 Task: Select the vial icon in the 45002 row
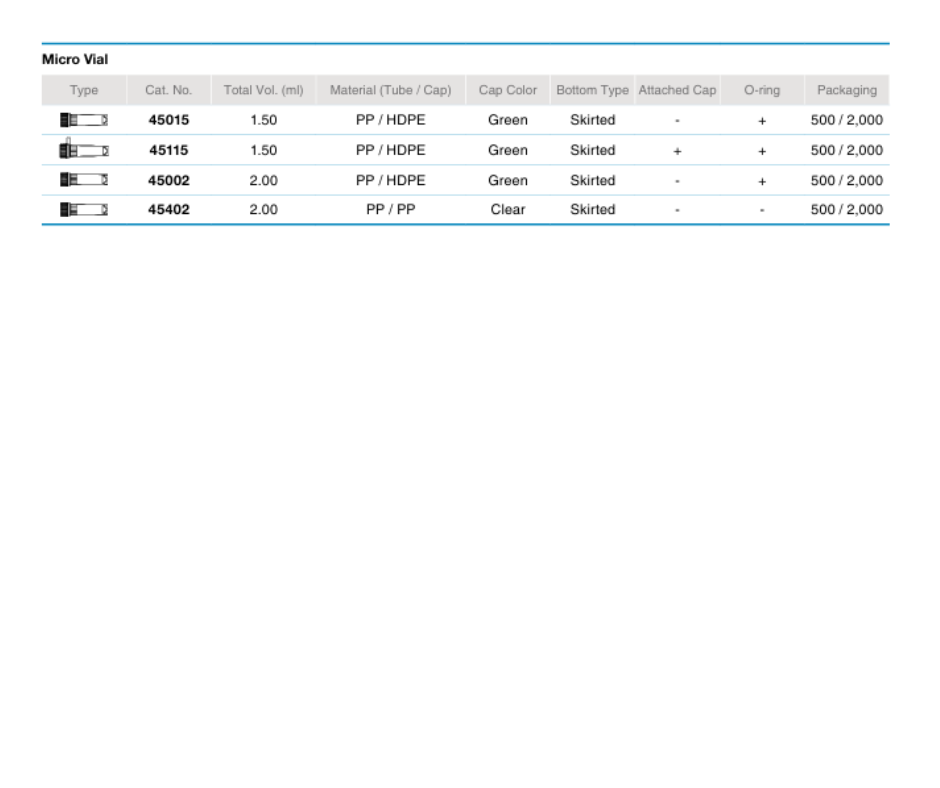pyautogui.click(x=84, y=180)
